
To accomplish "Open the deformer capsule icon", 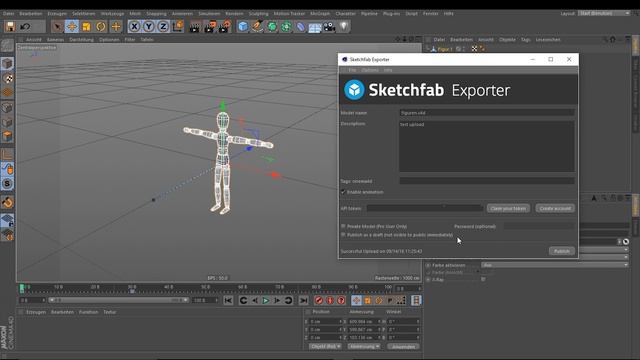I will click(300, 27).
